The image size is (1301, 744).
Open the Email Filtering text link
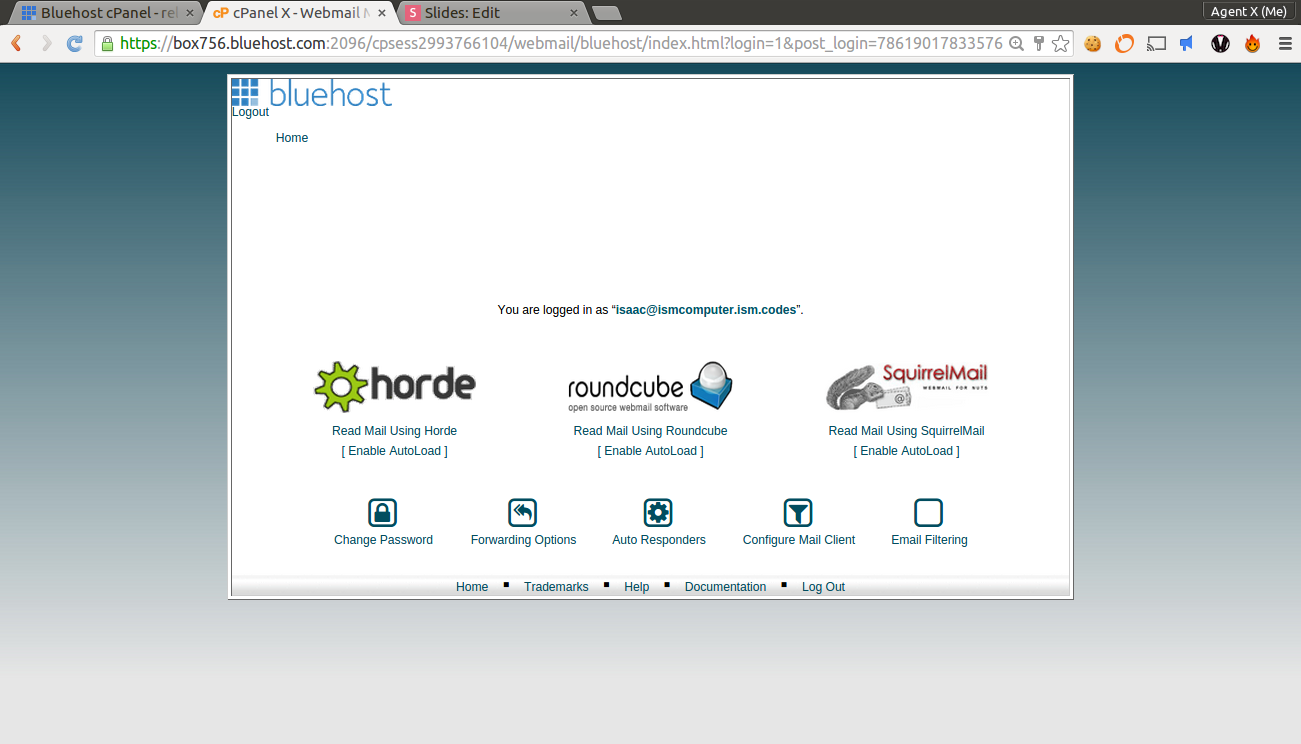(929, 540)
